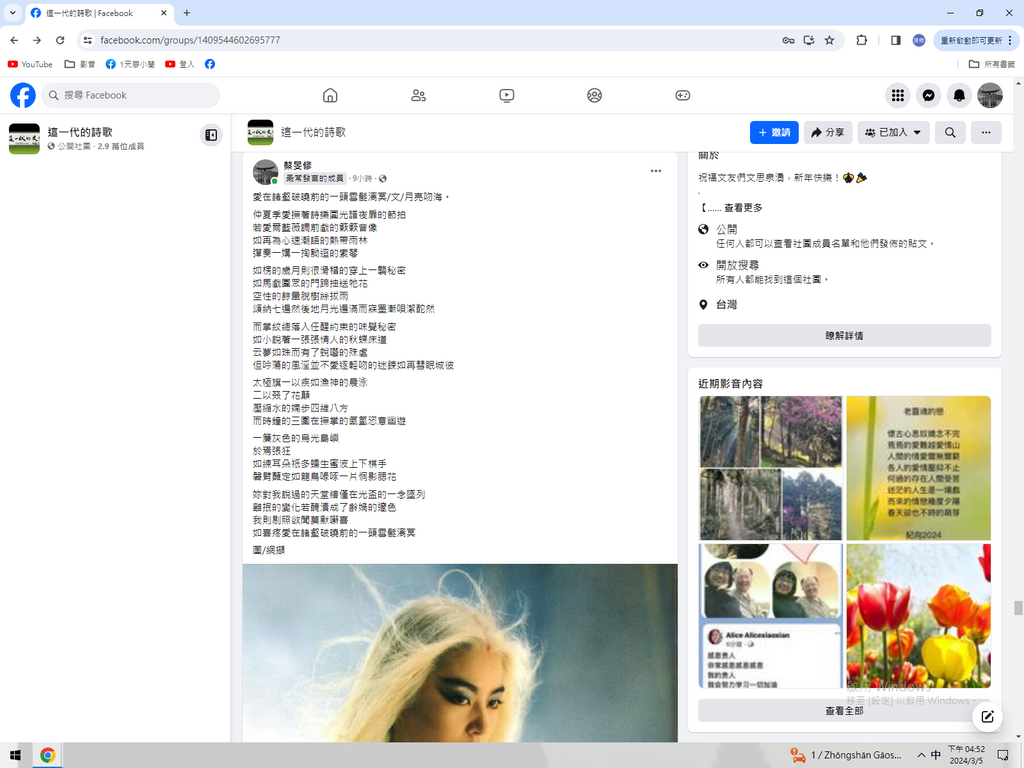This screenshot has height=768, width=1024.
Task: Open the Groups icon in navigation
Action: coord(594,95)
